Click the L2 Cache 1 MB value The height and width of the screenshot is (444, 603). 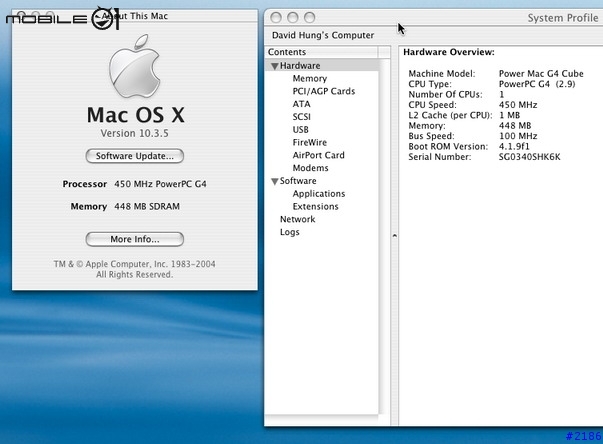point(510,115)
